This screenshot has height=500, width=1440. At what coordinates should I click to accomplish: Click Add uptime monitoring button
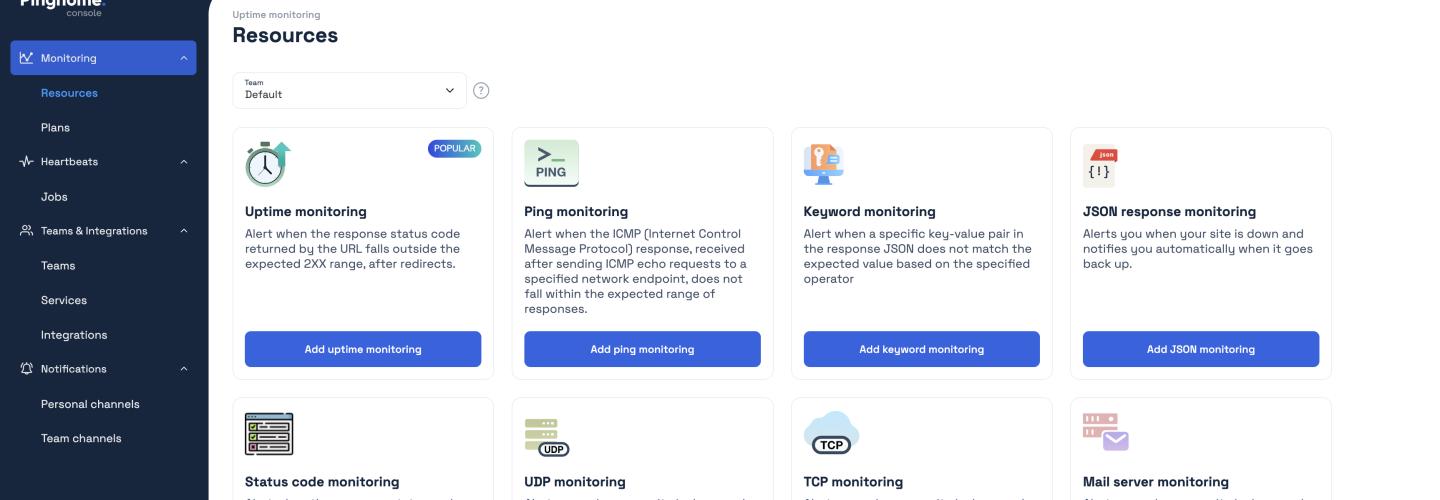pyautogui.click(x=363, y=349)
